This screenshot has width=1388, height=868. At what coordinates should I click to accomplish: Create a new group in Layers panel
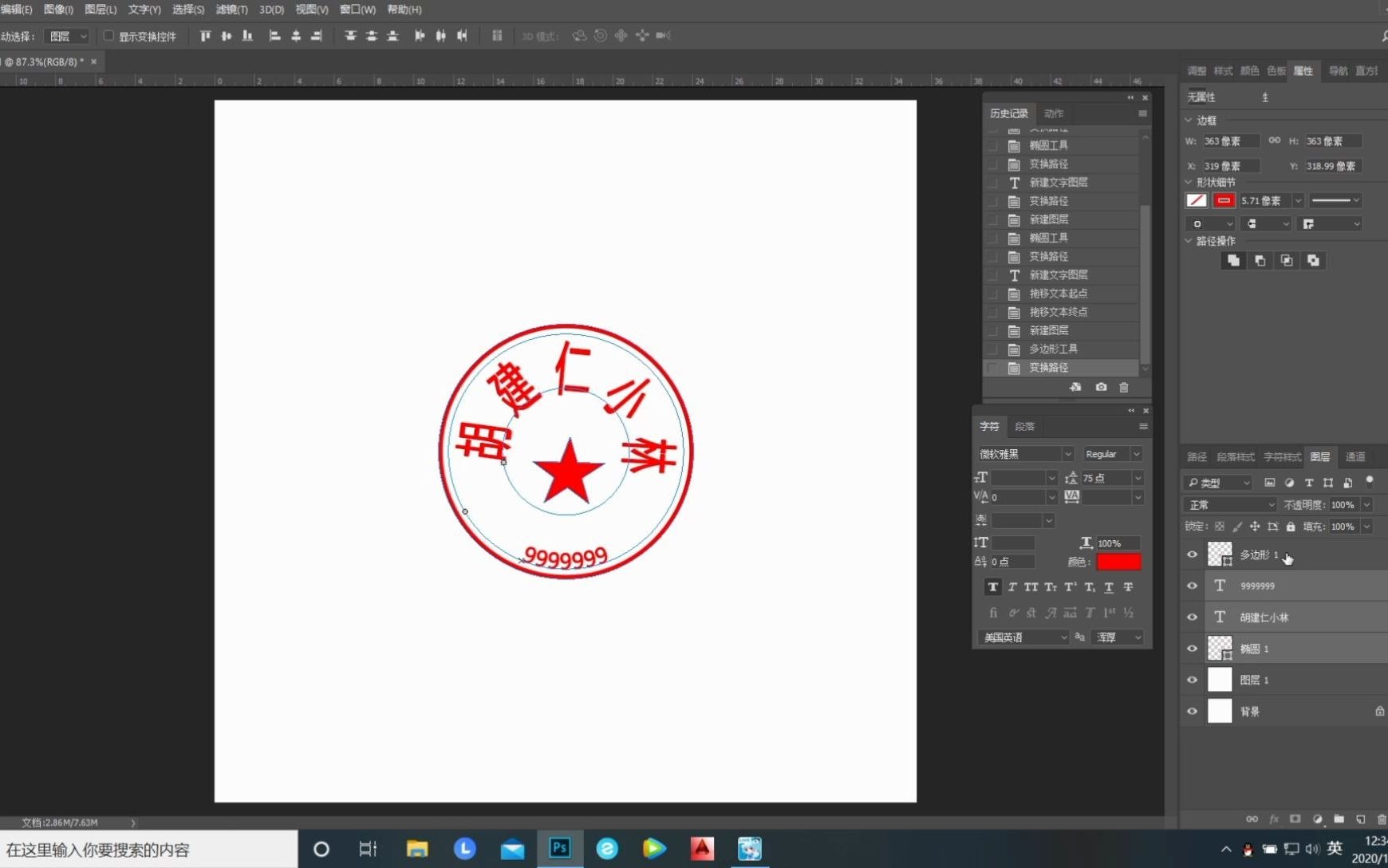point(1339,819)
